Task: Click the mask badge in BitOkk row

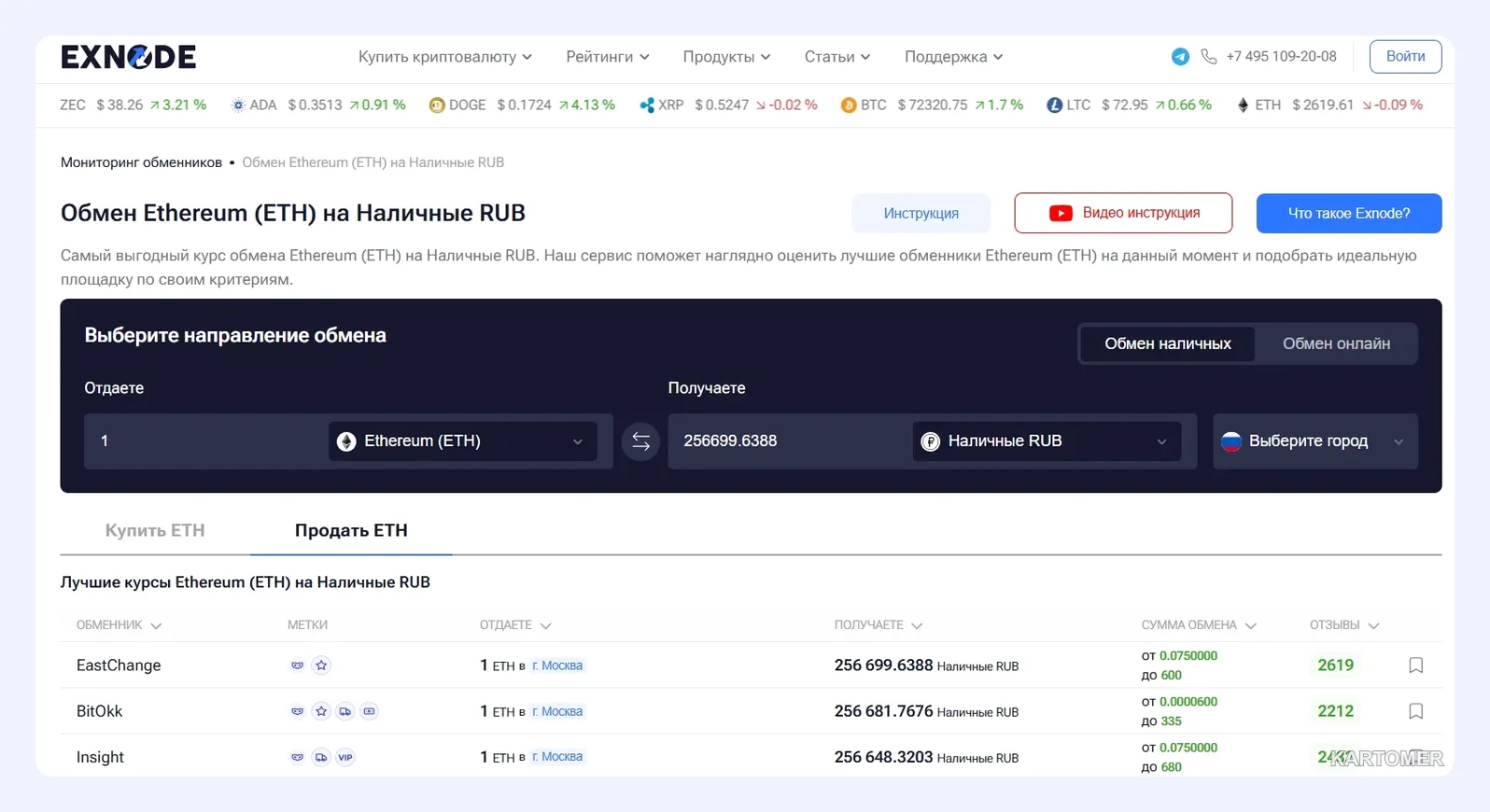Action: click(297, 711)
